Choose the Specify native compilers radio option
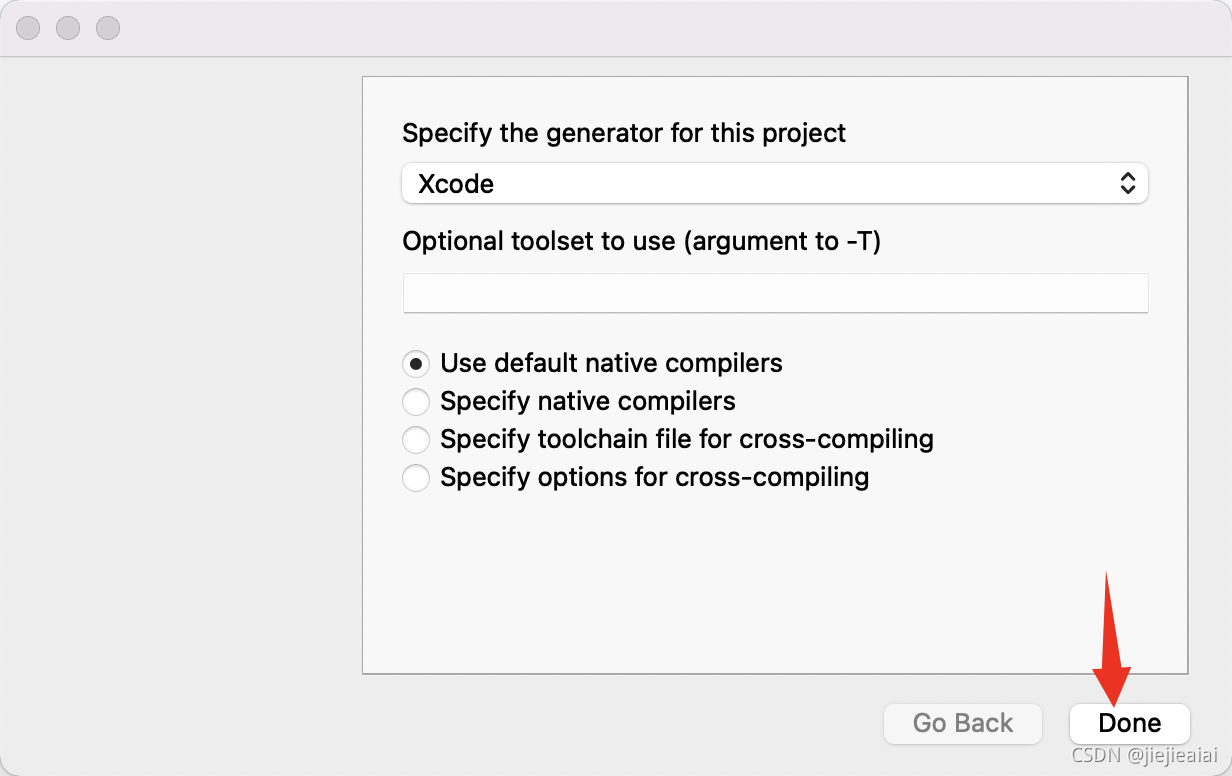Image resolution: width=1232 pixels, height=776 pixels. pos(416,402)
